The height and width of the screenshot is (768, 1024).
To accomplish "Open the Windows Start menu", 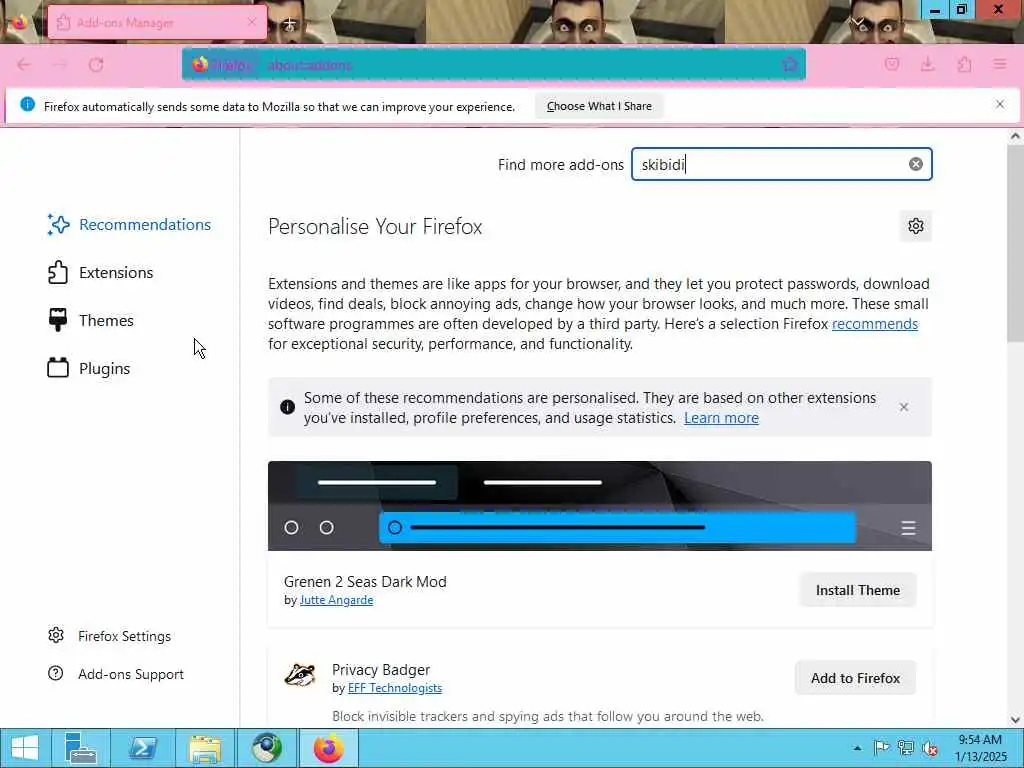I will [x=24, y=748].
